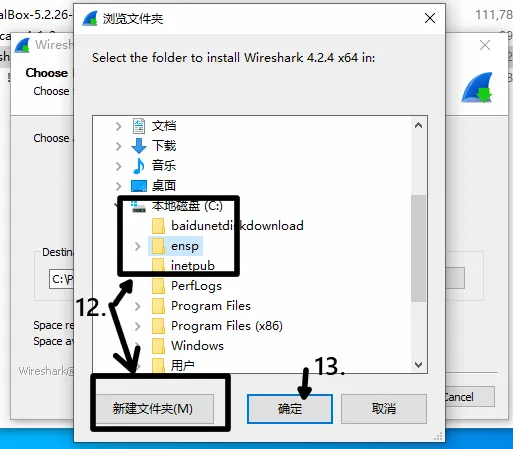The height and width of the screenshot is (449, 513).
Task: Select the inetpub folder
Action: coord(193,266)
